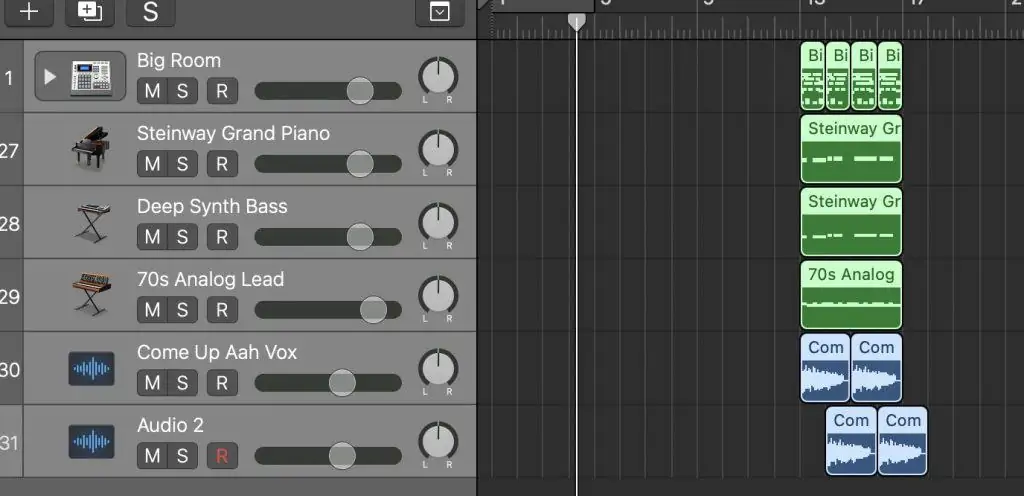Image resolution: width=1024 pixels, height=496 pixels.
Task: Click the 70s Analog Lead volume slider thumb
Action: pos(374,310)
